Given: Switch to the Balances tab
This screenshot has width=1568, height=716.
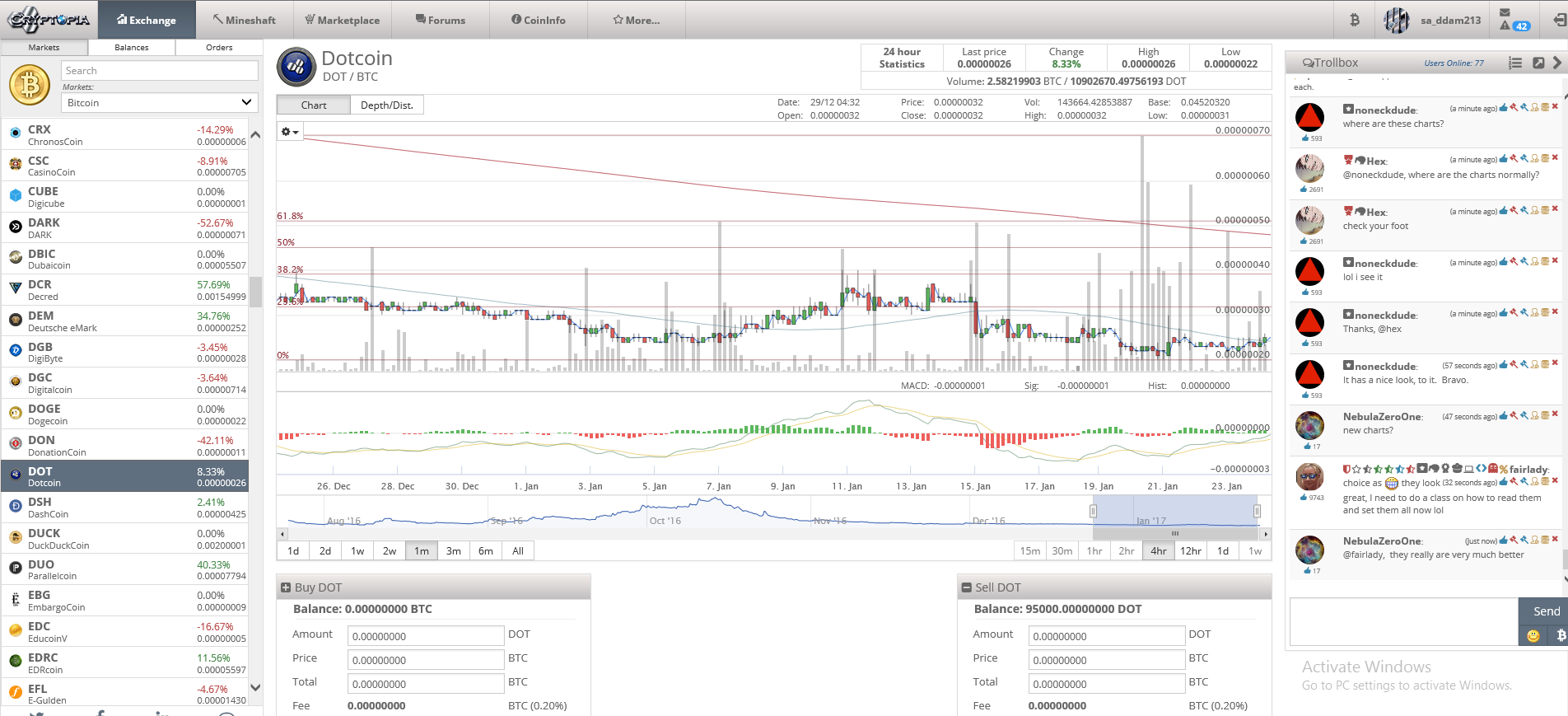Looking at the screenshot, I should click(132, 48).
